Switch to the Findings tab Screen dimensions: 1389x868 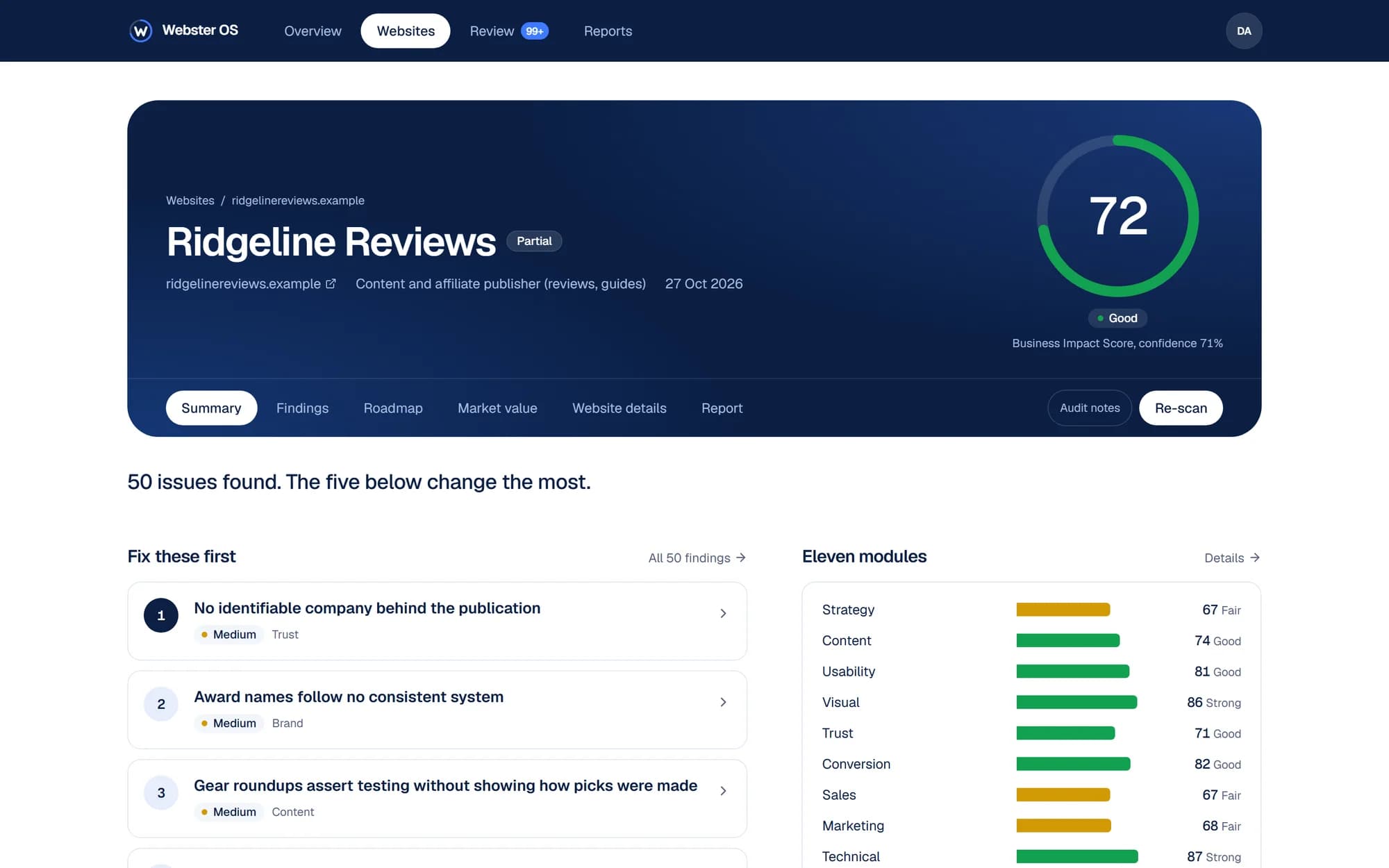coord(302,408)
